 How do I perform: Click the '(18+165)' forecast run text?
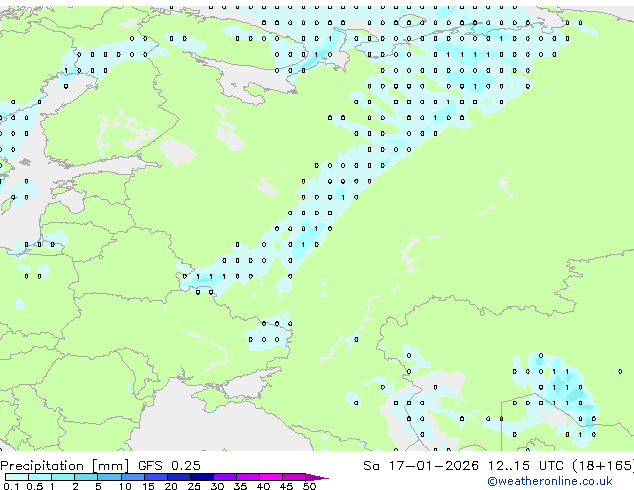[x=603, y=466]
